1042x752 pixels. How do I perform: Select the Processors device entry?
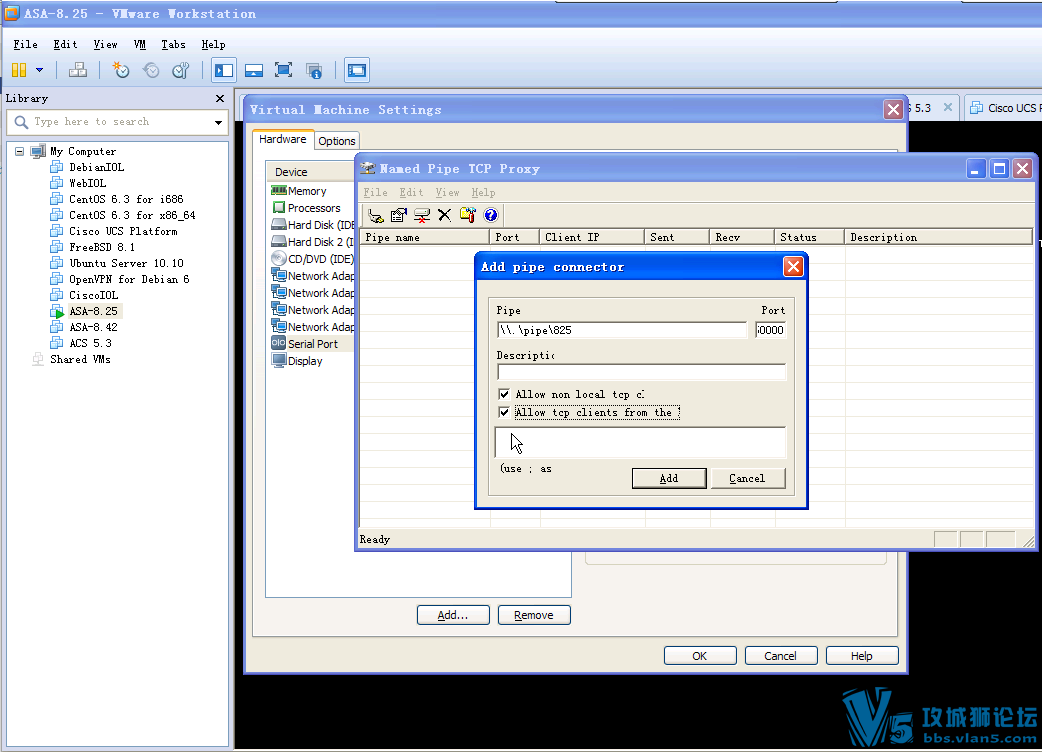(306, 208)
